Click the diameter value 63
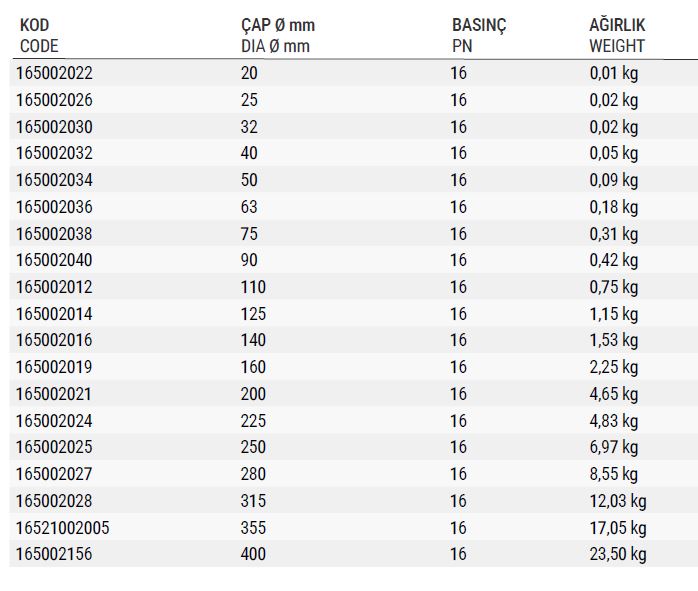The height and width of the screenshot is (591, 698). pos(249,207)
